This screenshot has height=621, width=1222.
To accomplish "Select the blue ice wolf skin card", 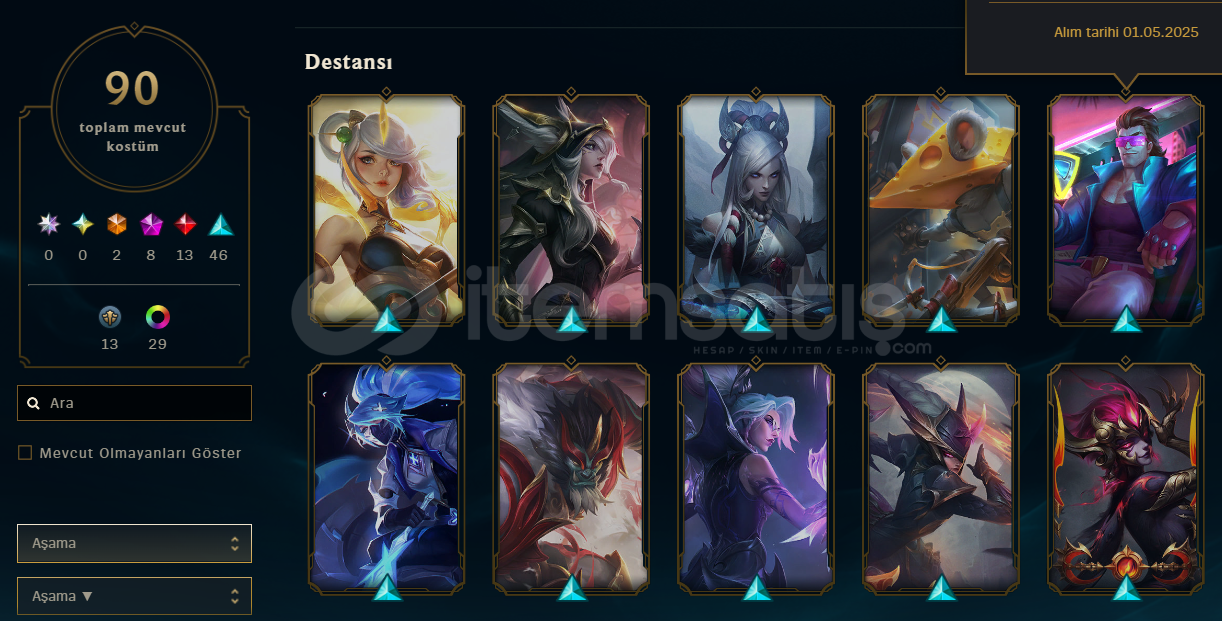I will click(x=386, y=478).
